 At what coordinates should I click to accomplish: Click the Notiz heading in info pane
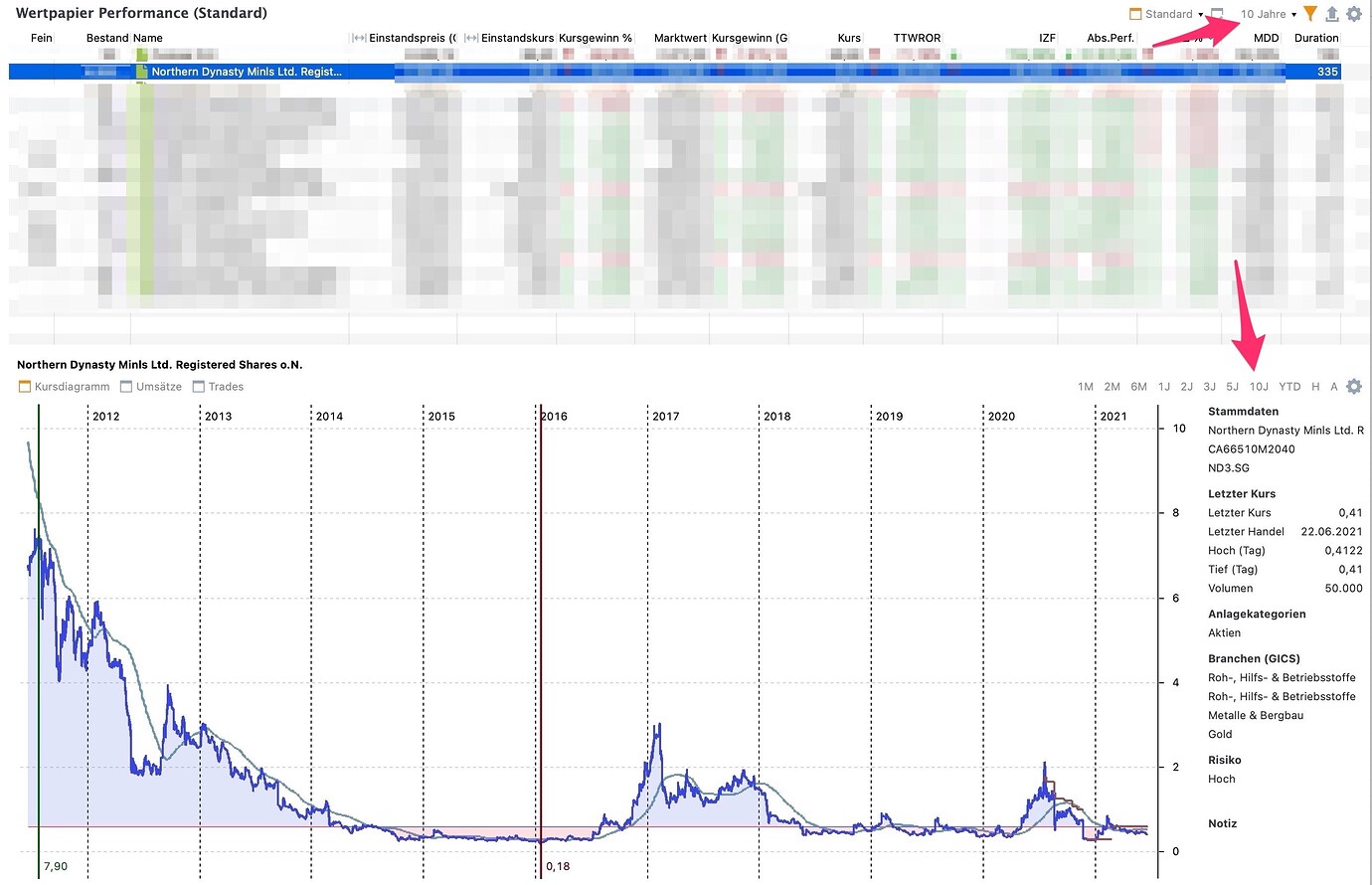click(x=1222, y=823)
